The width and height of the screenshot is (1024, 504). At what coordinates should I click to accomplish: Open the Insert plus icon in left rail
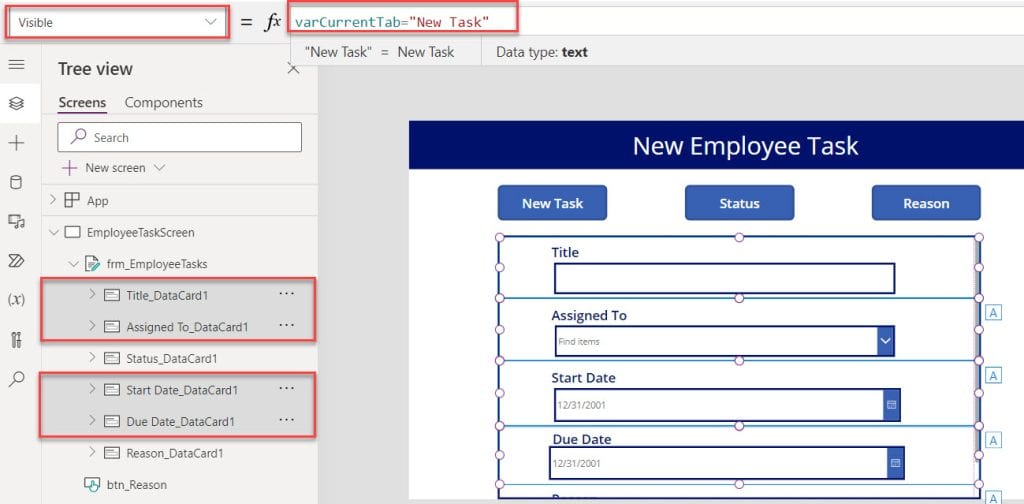[16, 143]
